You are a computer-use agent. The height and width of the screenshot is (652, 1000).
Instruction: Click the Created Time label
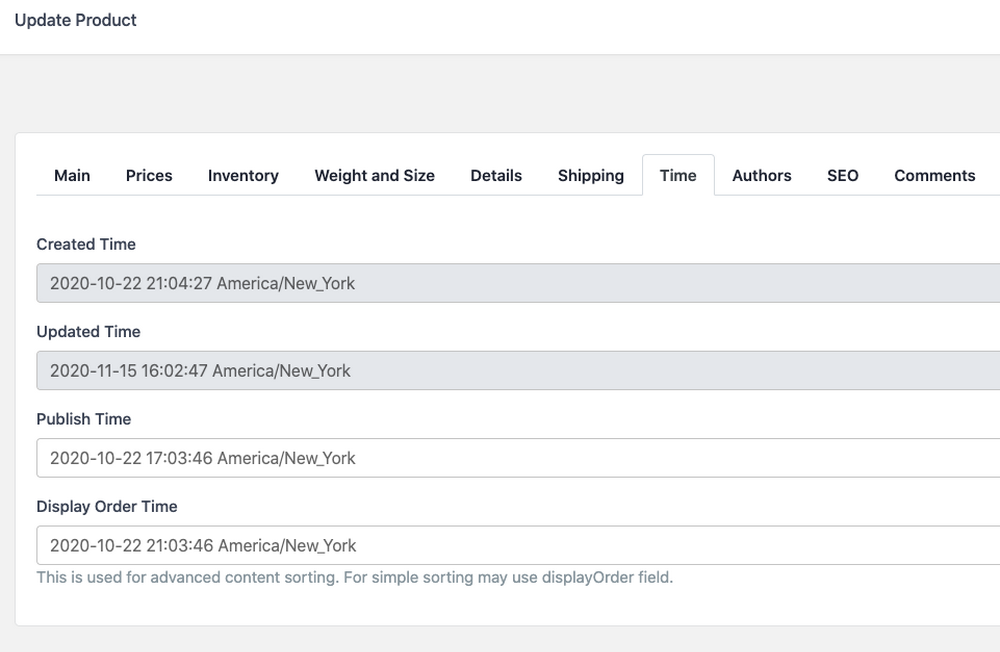coord(86,244)
